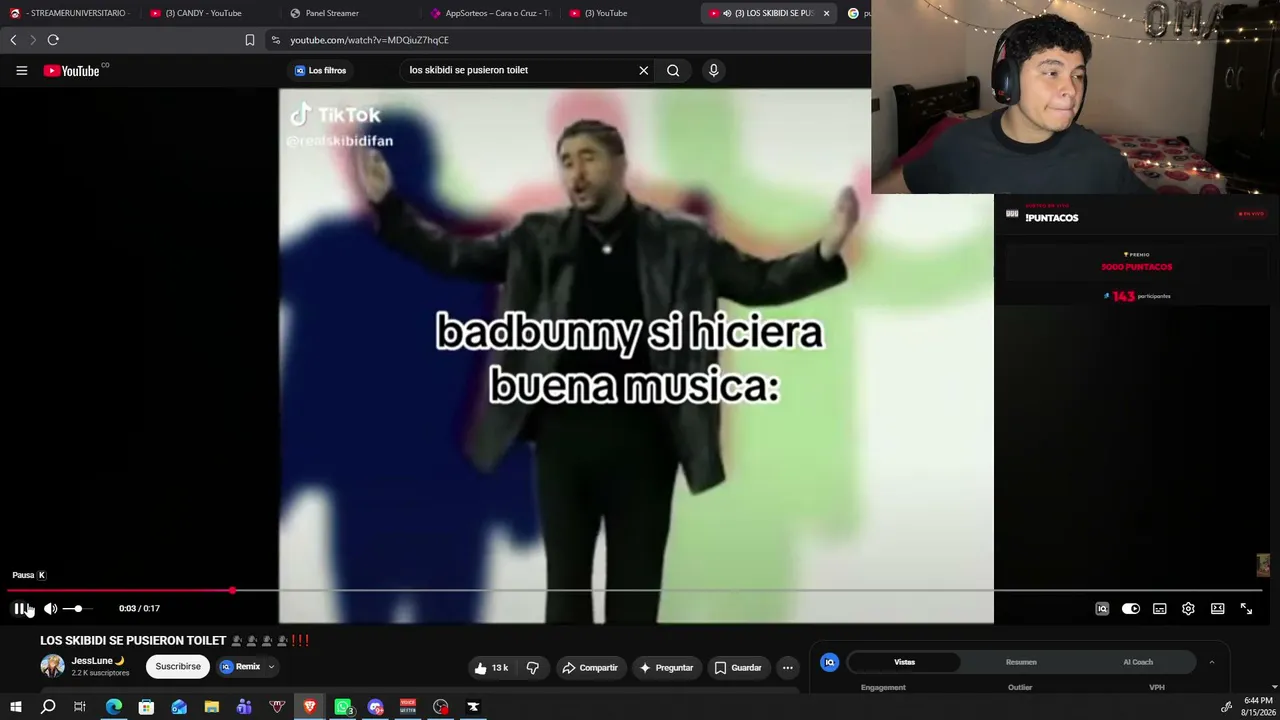Select the Resumen tab in IQ panel
Viewport: 1280px width, 720px height.
tap(1021, 662)
